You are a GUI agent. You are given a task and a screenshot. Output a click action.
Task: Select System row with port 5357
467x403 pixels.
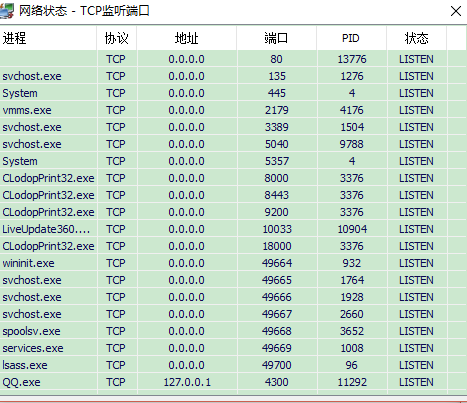(x=233, y=161)
